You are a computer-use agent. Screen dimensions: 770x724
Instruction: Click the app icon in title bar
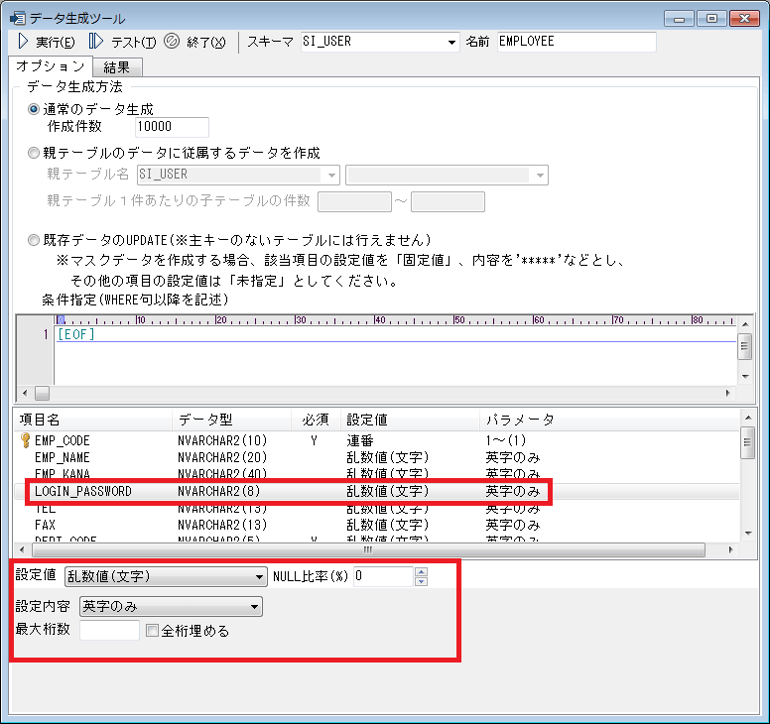coord(17,17)
